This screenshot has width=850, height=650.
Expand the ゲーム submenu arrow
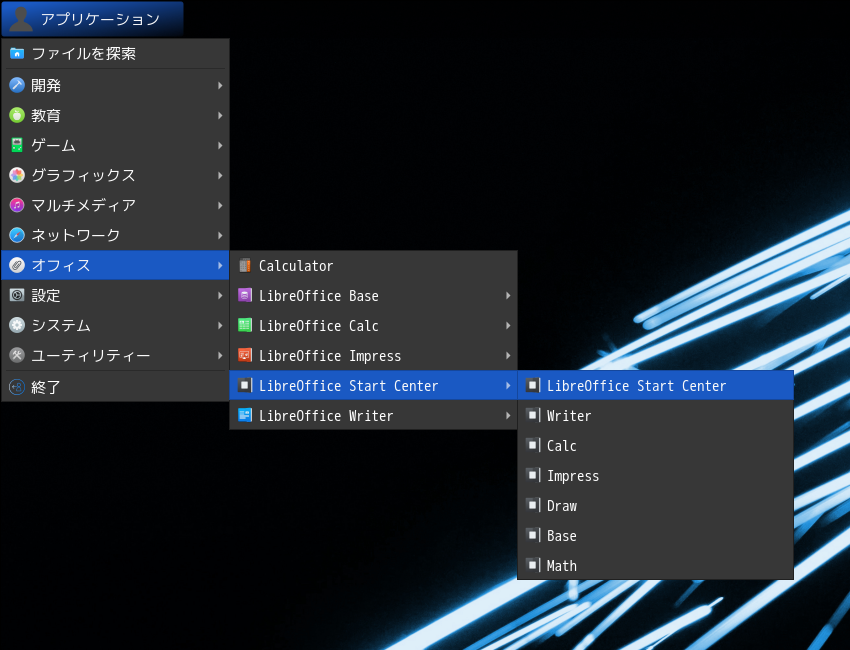coord(220,145)
